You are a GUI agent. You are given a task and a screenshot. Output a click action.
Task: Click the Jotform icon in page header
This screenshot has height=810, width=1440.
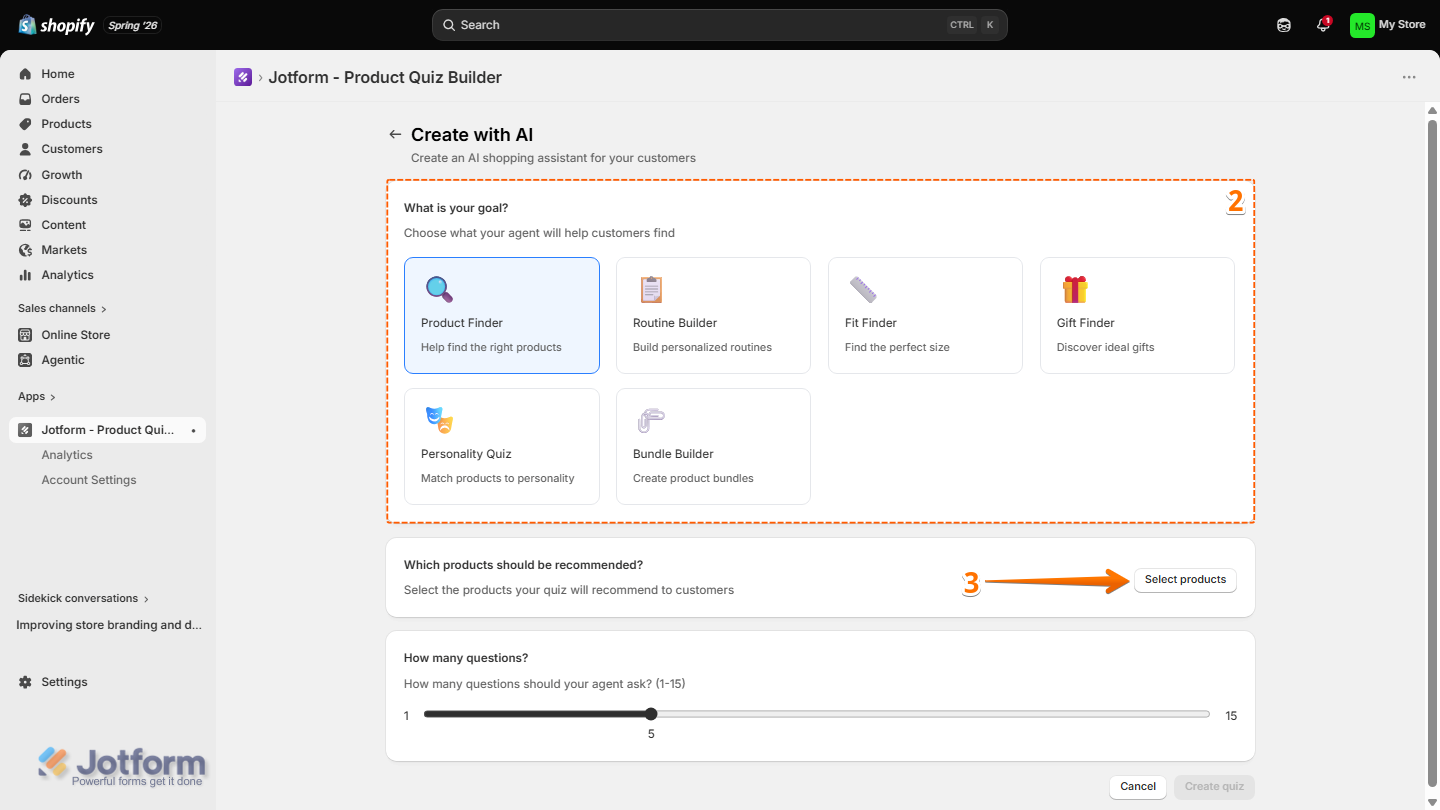243,77
